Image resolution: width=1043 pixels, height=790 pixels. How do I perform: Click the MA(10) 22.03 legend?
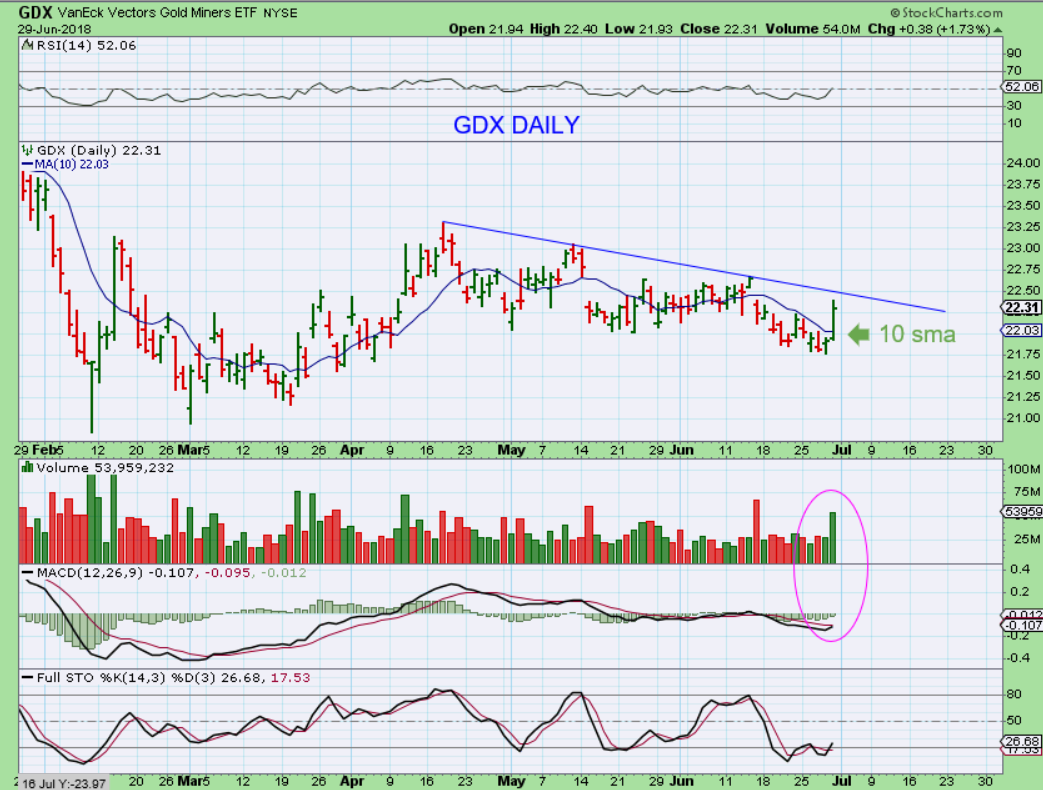71,164
